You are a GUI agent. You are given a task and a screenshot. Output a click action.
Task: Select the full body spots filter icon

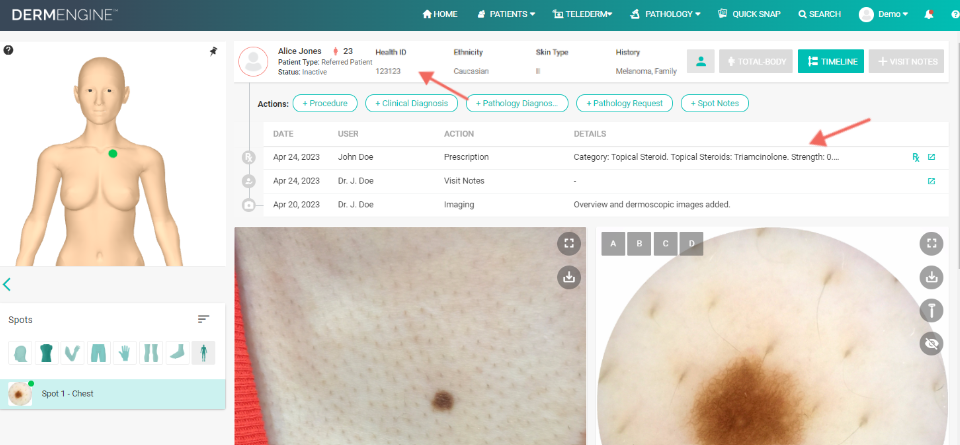pyautogui.click(x=203, y=353)
